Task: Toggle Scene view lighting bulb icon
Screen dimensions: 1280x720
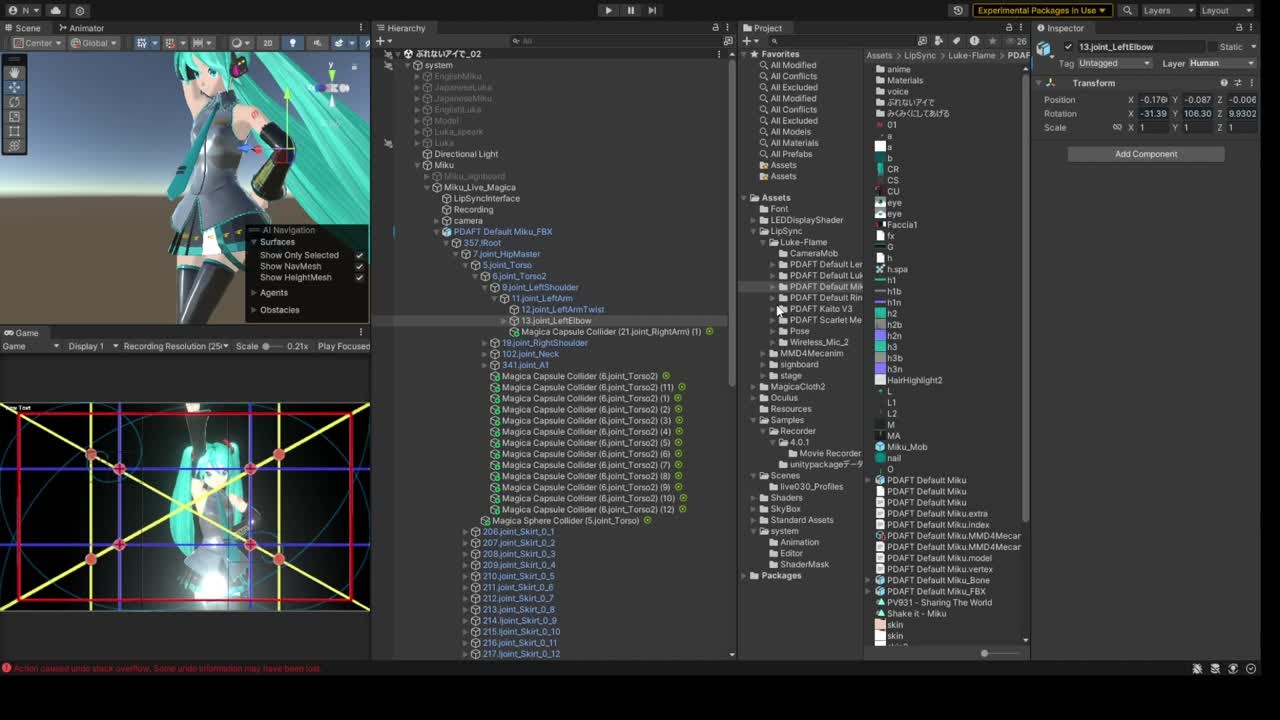Action: 292,43
